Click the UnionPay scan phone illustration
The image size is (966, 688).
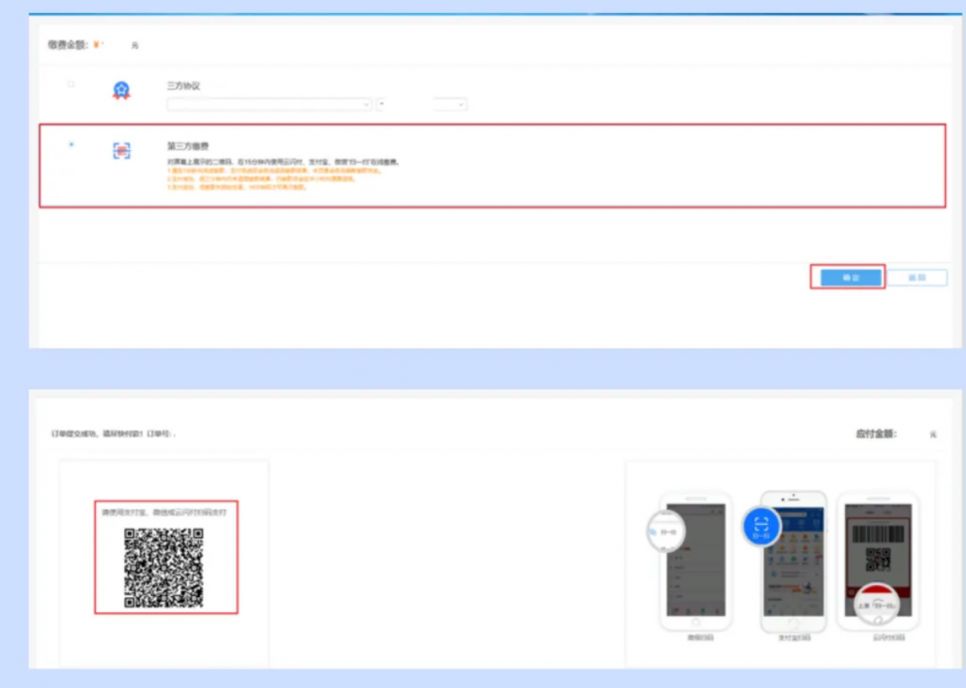(877, 560)
